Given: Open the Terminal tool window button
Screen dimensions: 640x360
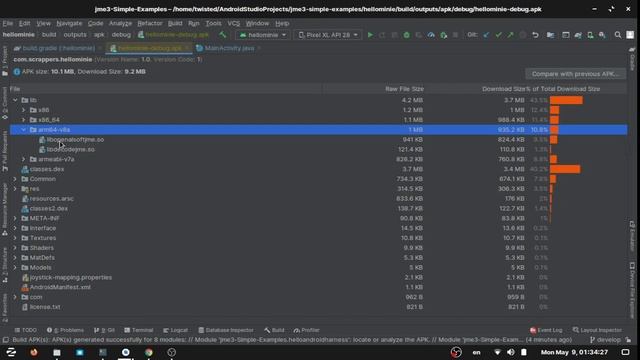Looking at the screenshot, I should click(x=138, y=330).
